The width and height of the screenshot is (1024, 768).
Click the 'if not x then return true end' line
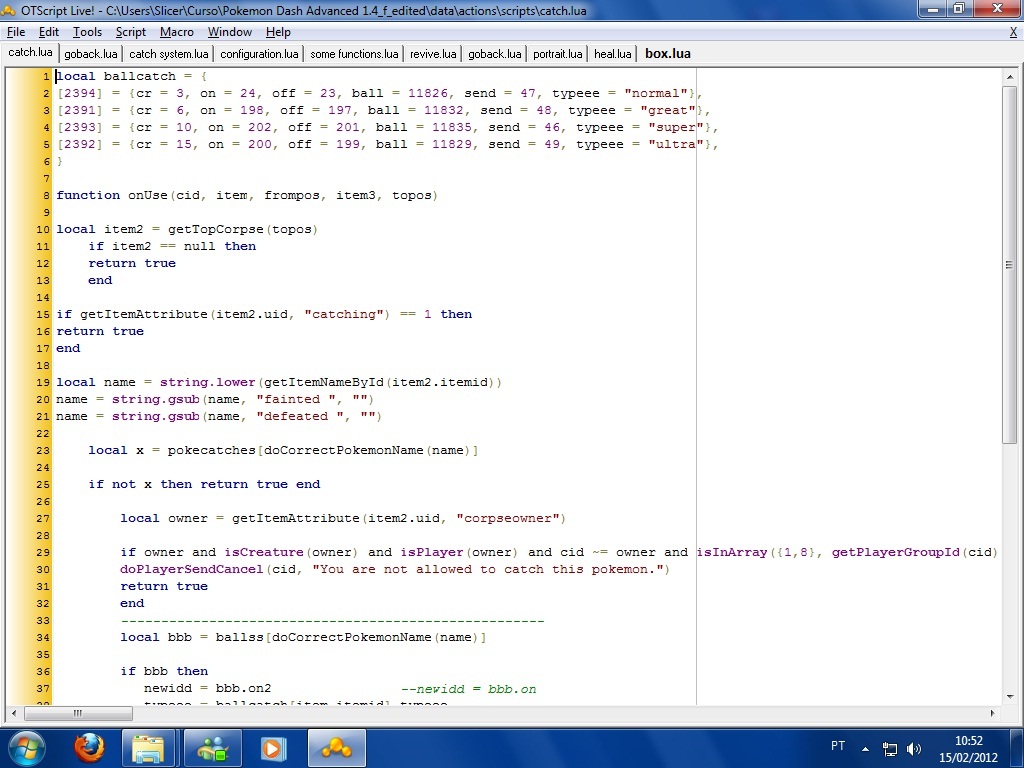tap(204, 484)
